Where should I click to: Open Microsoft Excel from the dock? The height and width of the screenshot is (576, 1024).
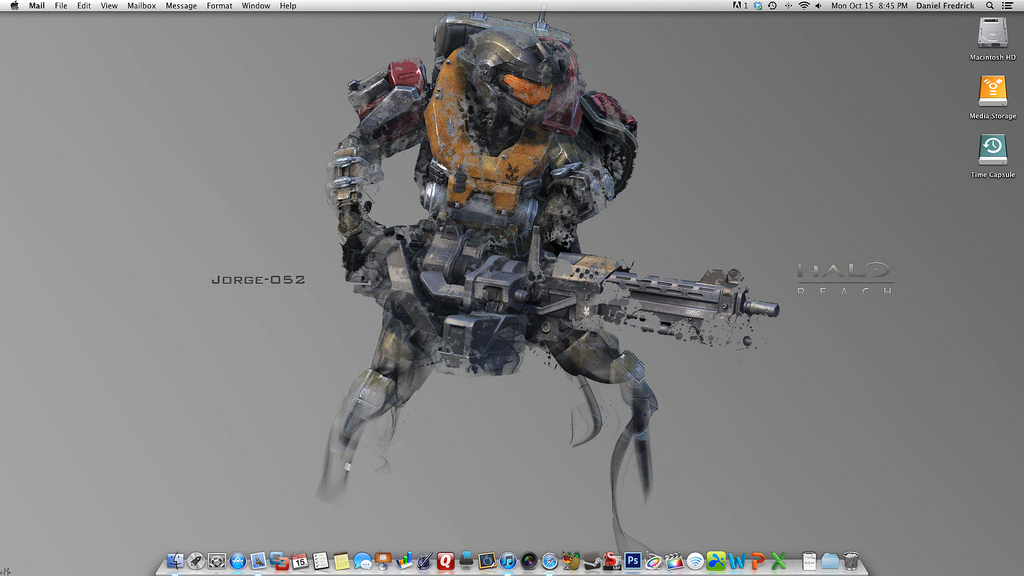coord(778,561)
